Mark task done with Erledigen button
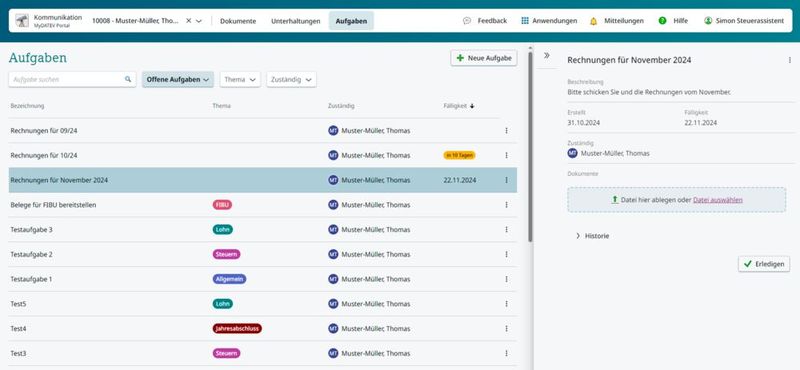This screenshot has height=370, width=800. [x=764, y=264]
